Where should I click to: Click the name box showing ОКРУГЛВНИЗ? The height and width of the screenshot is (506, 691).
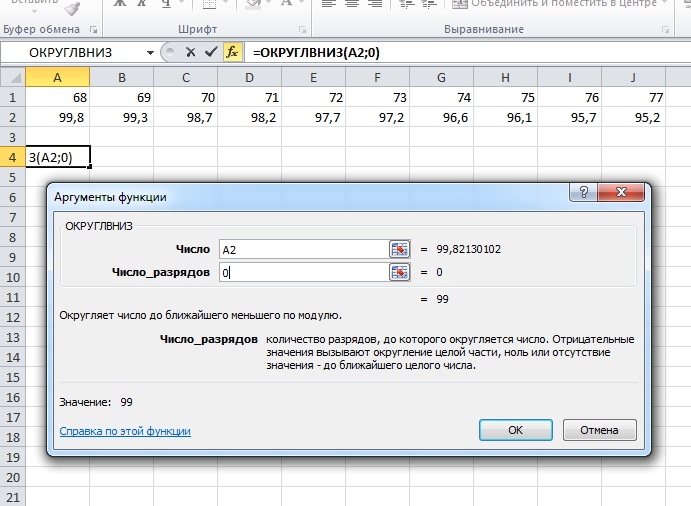point(73,53)
